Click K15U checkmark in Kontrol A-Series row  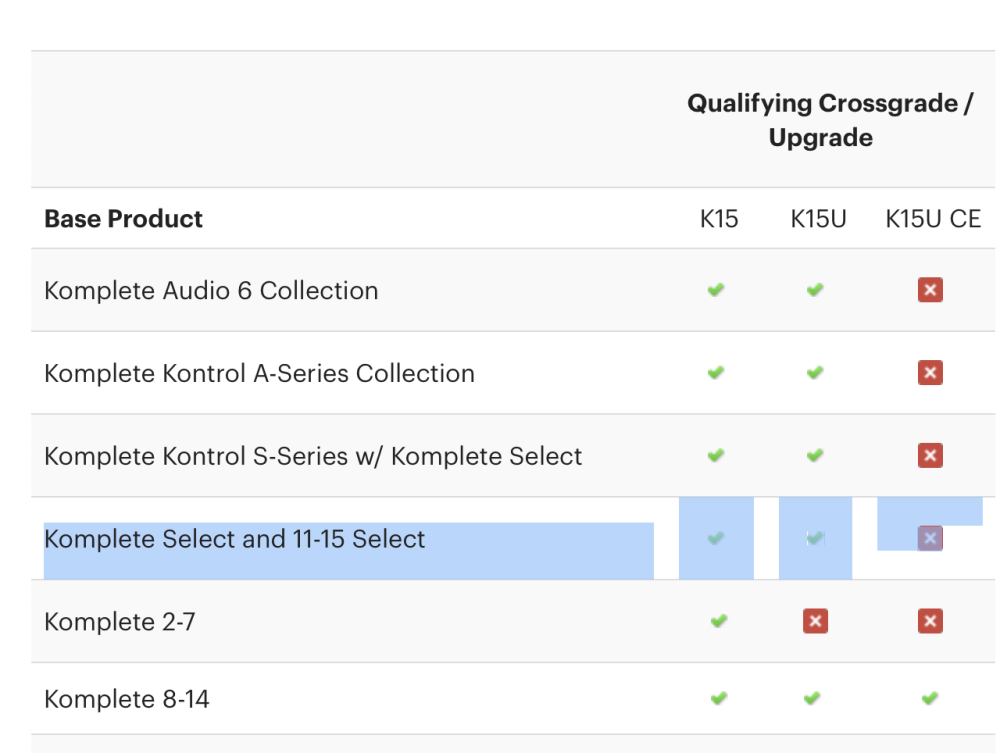815,373
